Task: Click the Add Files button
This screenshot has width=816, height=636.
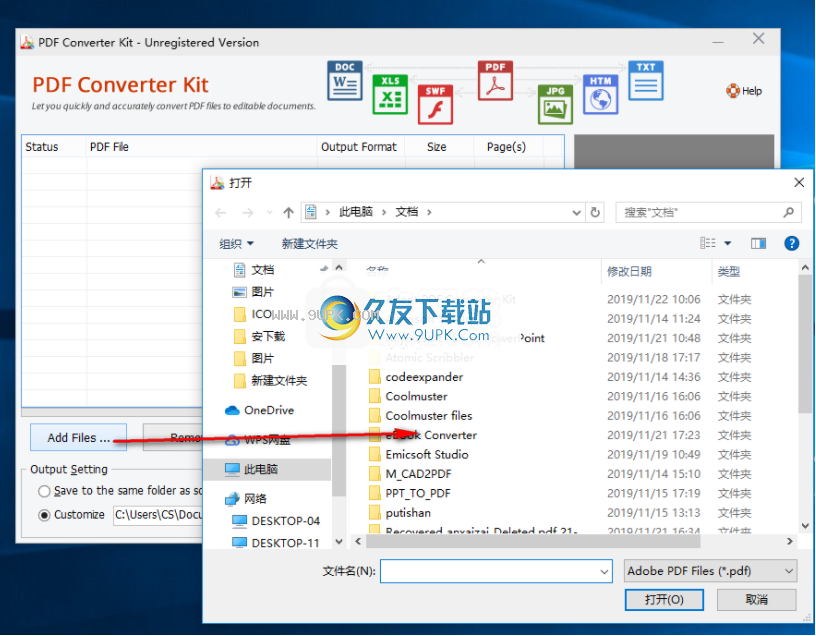Action: [x=79, y=437]
